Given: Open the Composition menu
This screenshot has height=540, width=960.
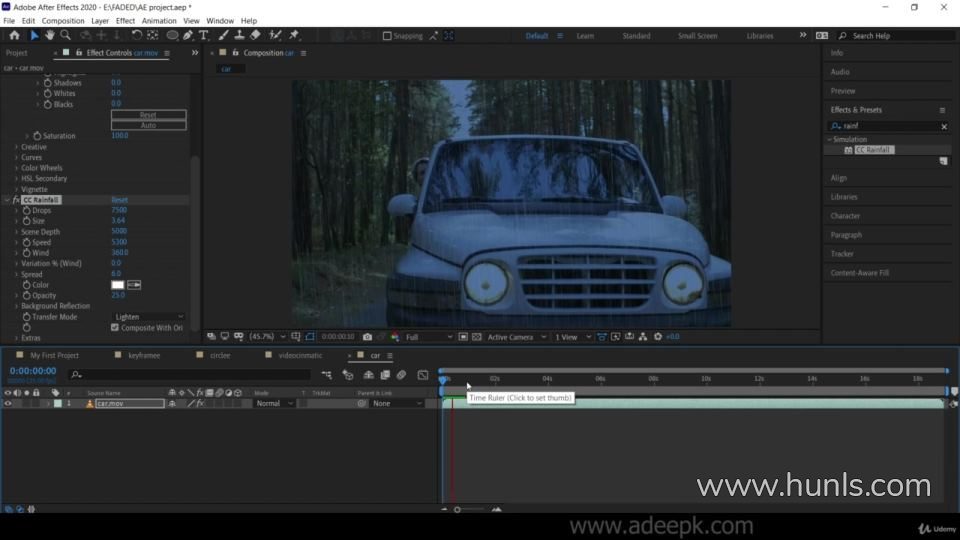Looking at the screenshot, I should click(63, 20).
